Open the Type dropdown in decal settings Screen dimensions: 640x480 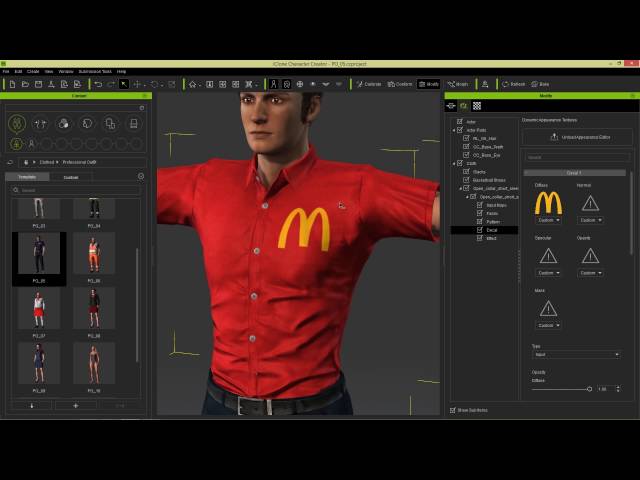click(x=576, y=355)
